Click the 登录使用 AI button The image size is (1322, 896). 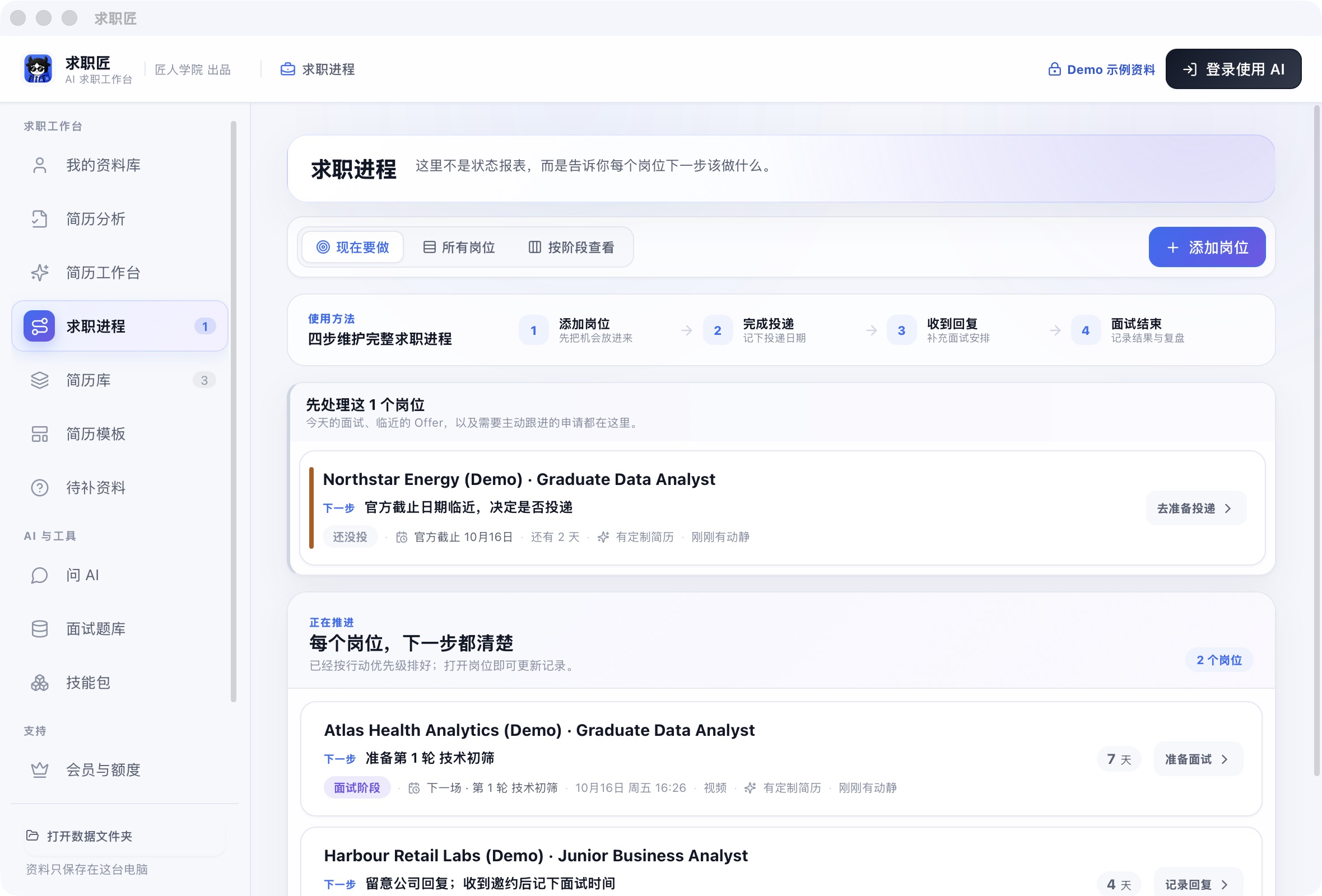[1233, 69]
